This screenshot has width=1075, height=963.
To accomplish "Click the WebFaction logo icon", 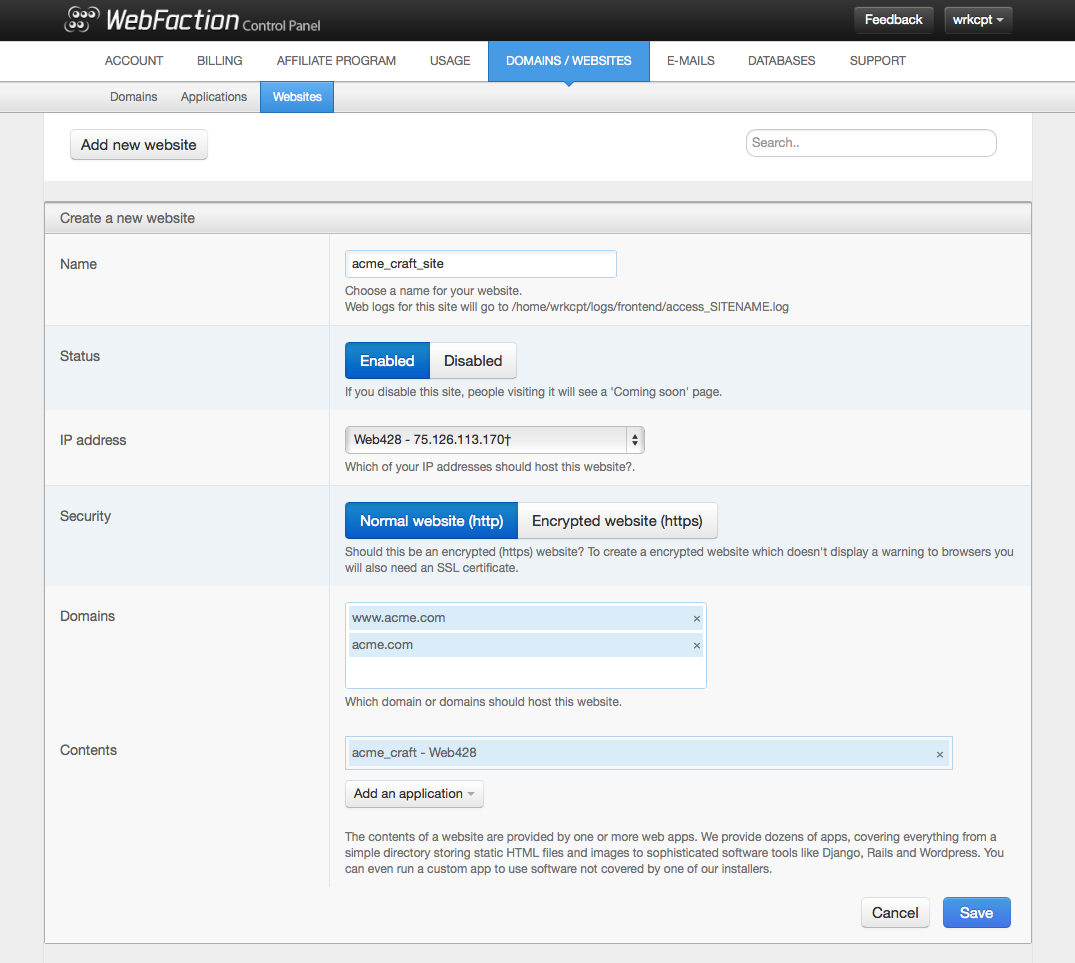I will (82, 19).
